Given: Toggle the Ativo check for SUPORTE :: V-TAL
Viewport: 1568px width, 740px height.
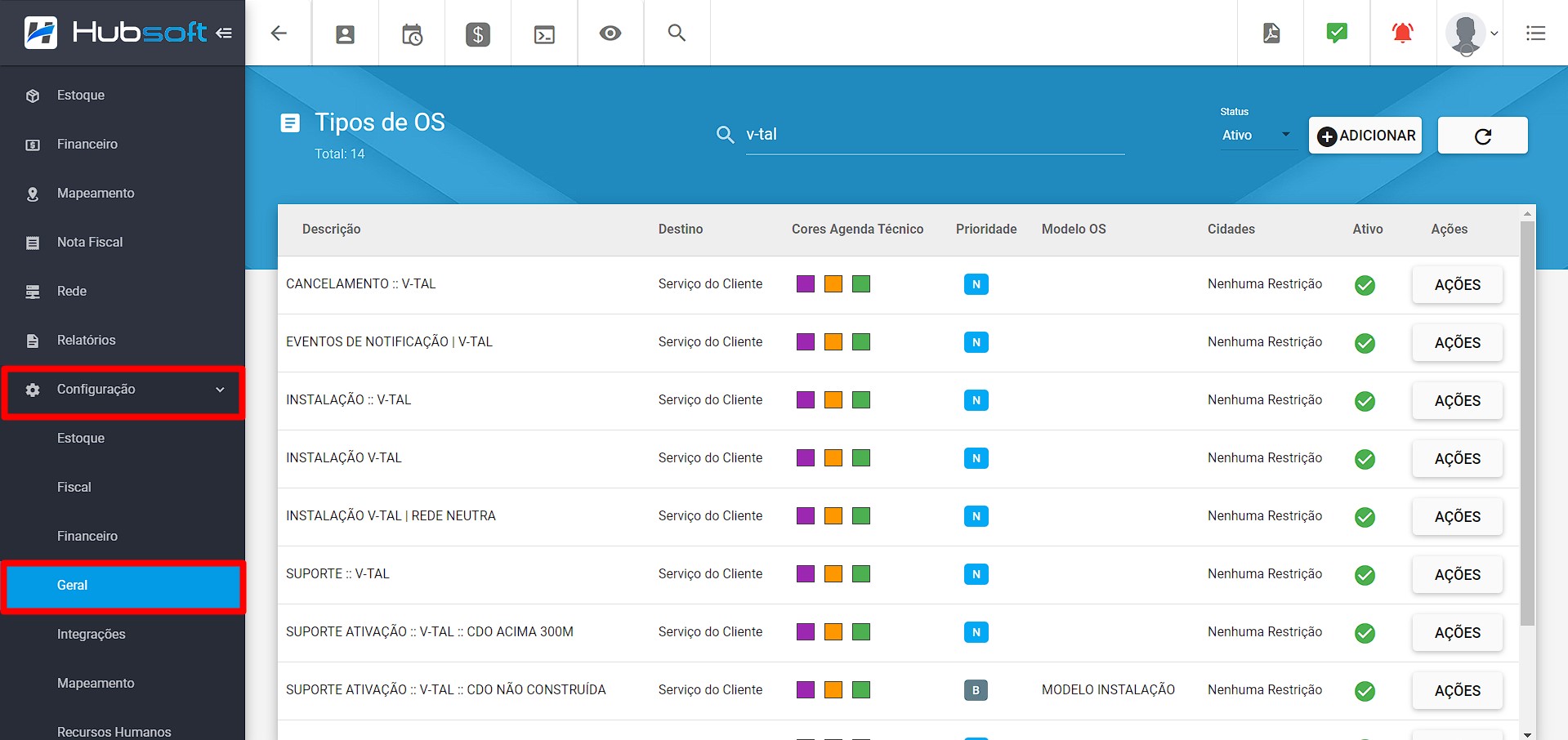Looking at the screenshot, I should click(x=1365, y=575).
